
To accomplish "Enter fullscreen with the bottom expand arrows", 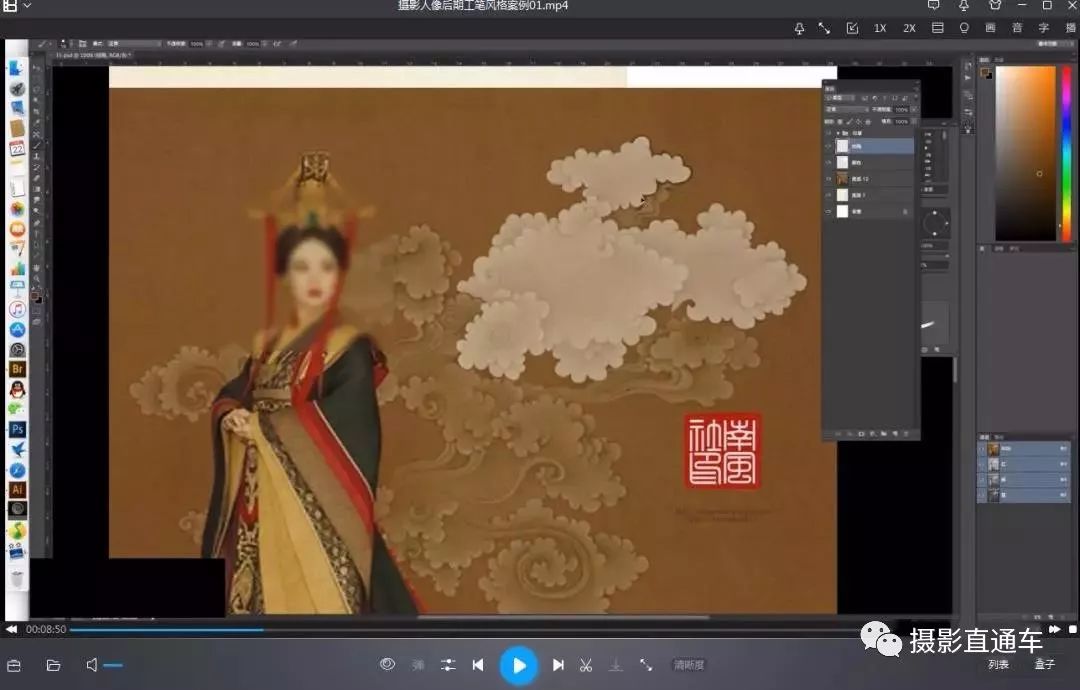I will [x=646, y=665].
